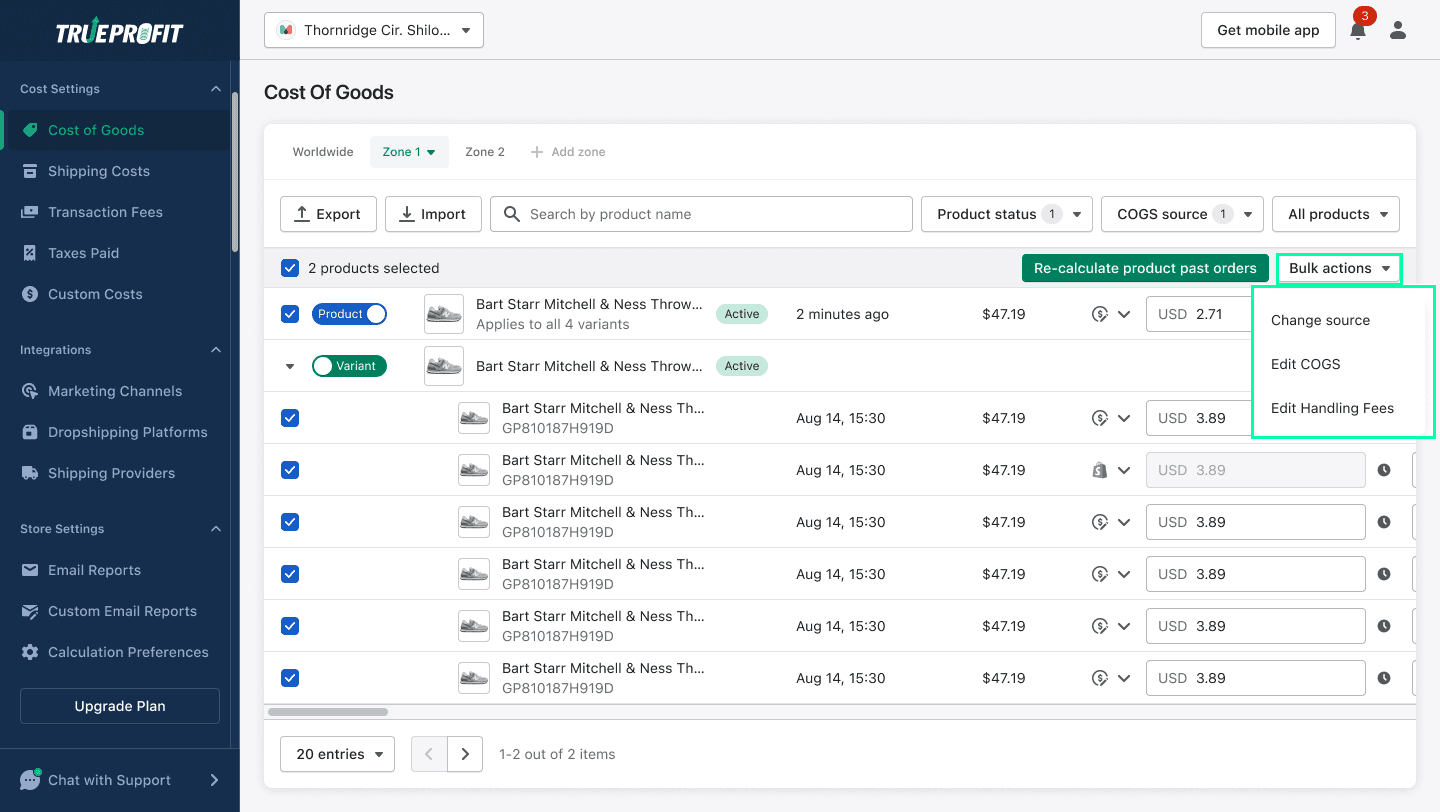
Task: Click the plus icon for Add zone
Action: [537, 152]
